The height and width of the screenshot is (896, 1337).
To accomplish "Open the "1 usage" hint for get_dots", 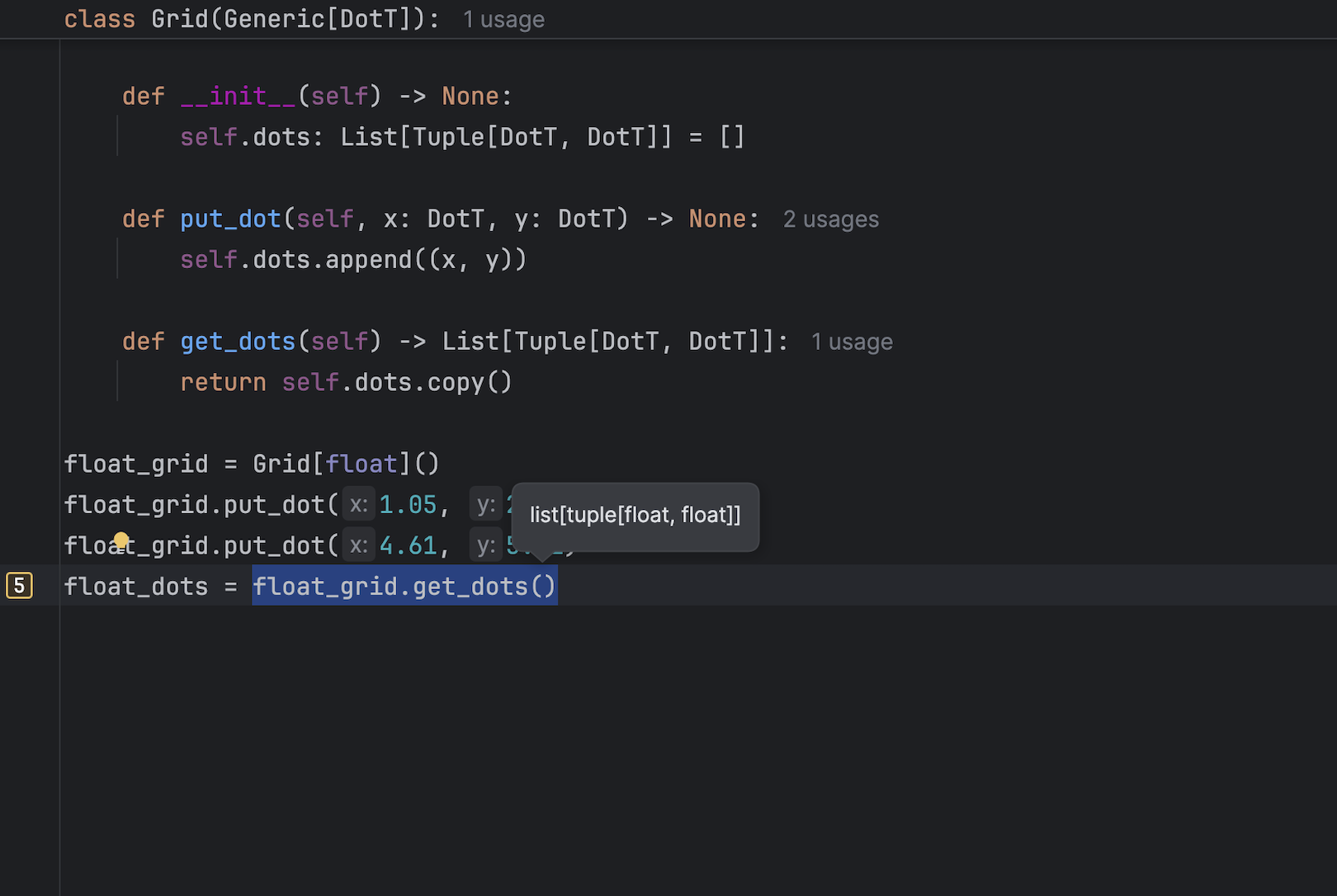I will [852, 342].
